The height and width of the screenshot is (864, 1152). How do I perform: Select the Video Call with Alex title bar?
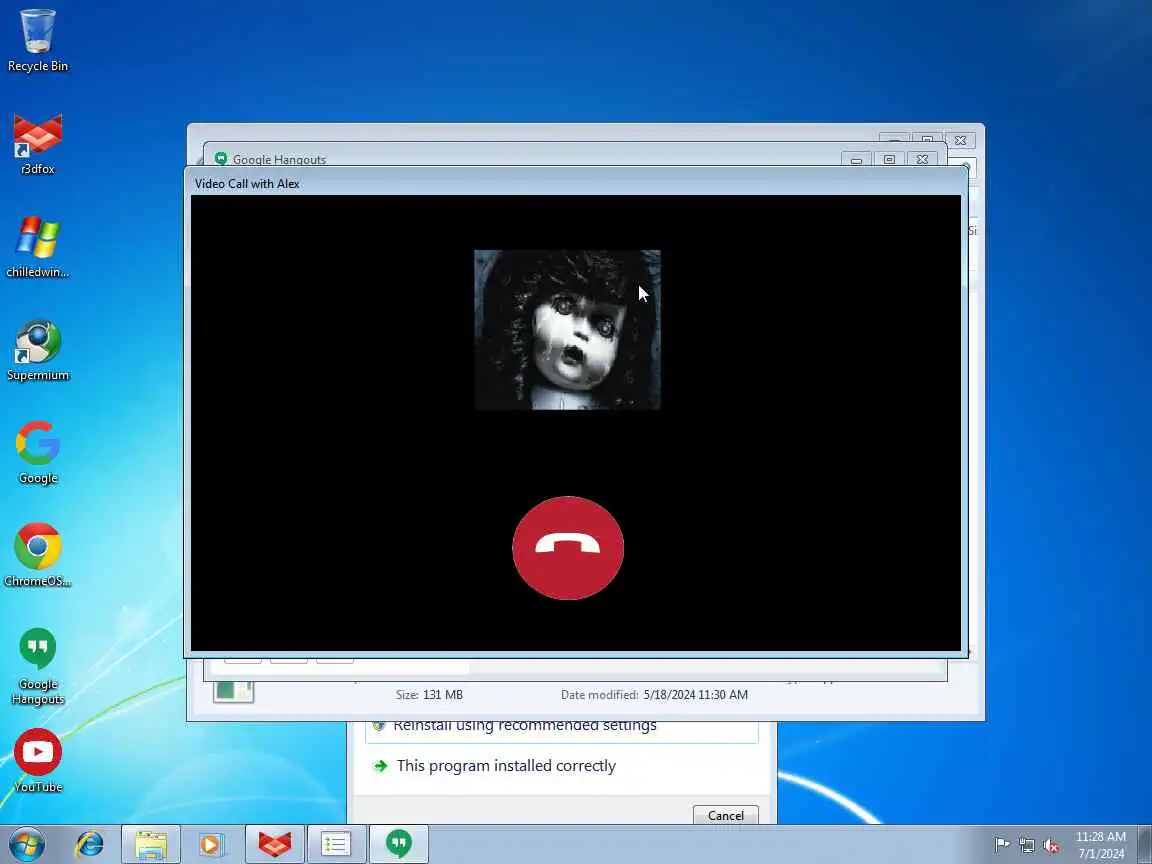click(575, 183)
